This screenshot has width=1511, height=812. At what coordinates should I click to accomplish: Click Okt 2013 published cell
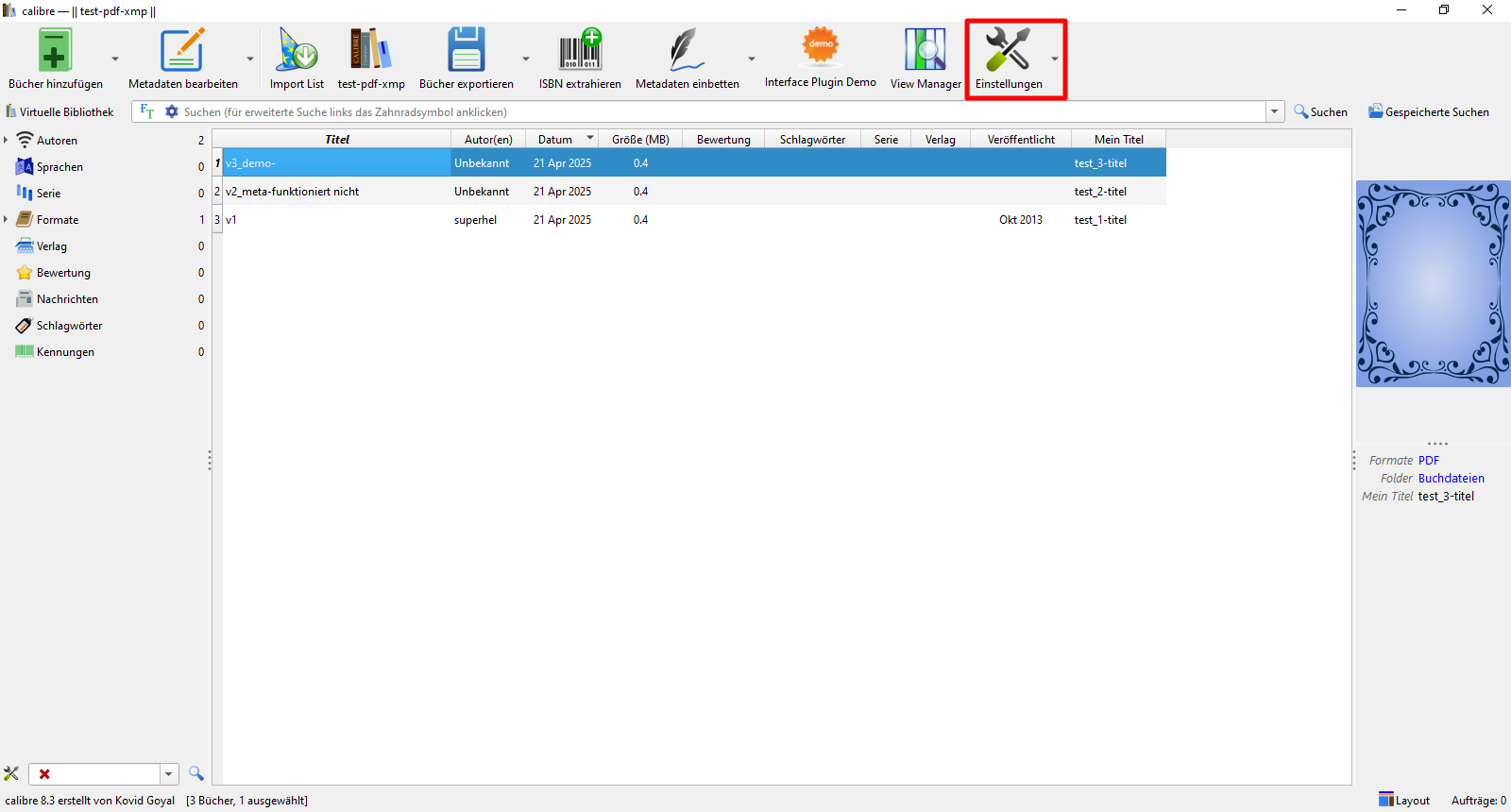pyautogui.click(x=1021, y=220)
